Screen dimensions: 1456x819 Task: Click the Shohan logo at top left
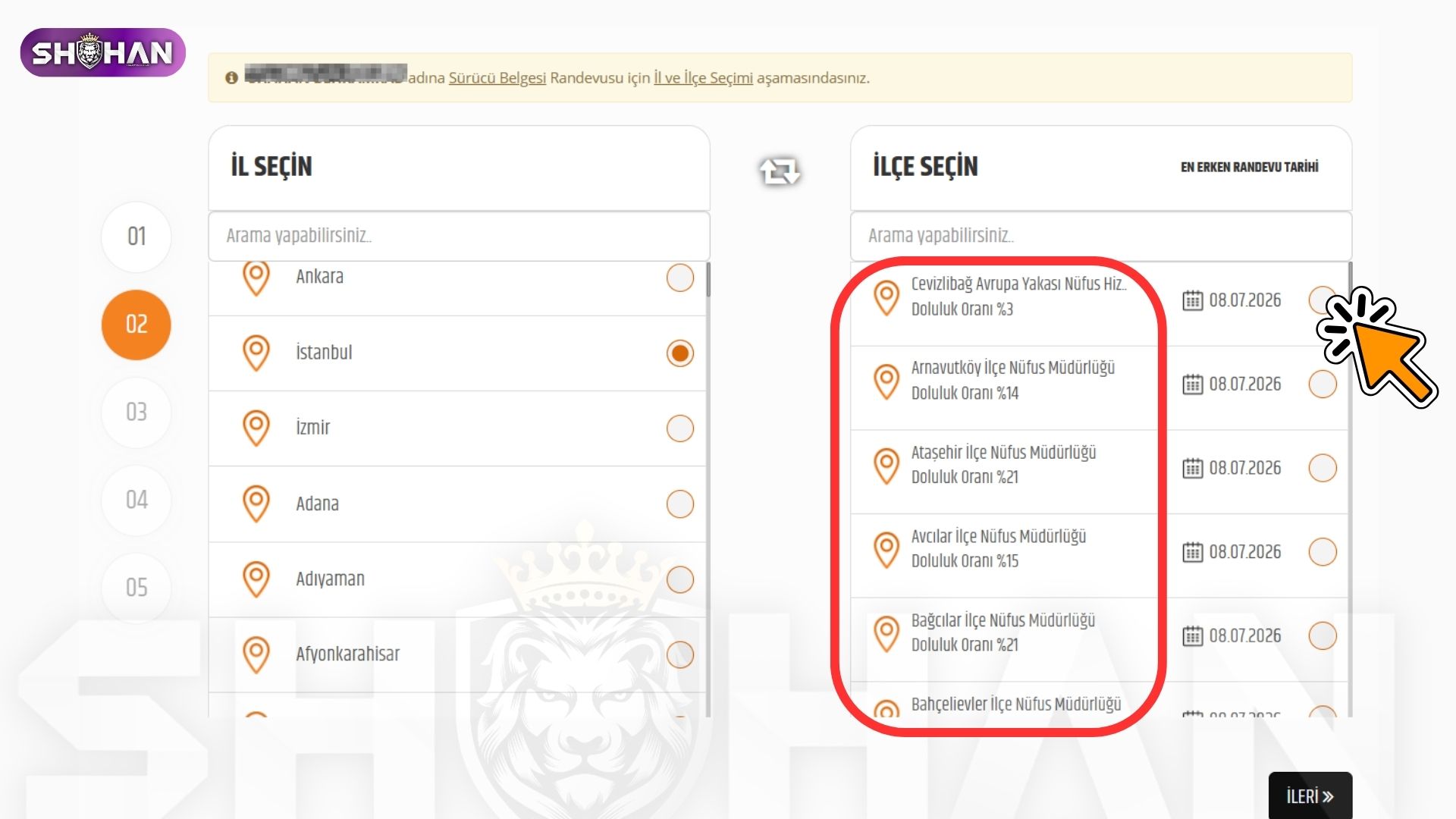pyautogui.click(x=103, y=52)
